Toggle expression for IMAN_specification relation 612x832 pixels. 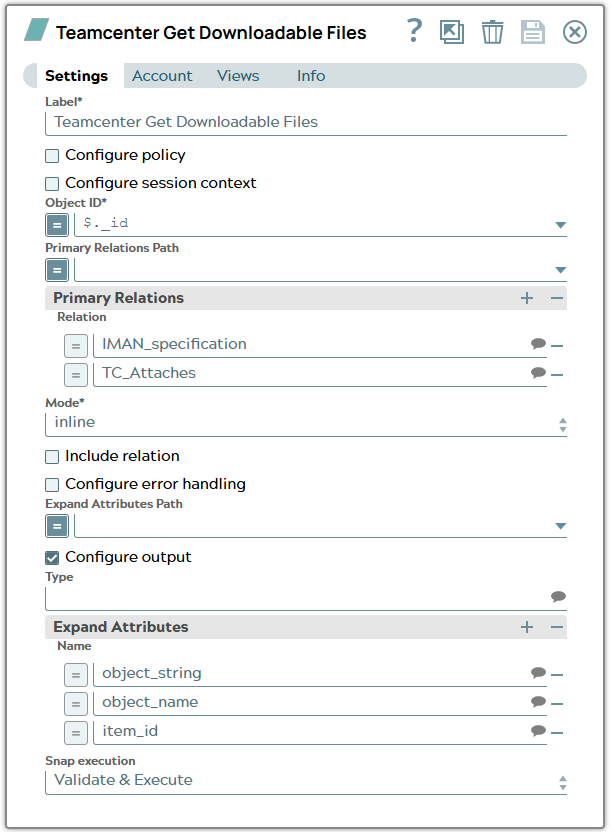pos(76,346)
